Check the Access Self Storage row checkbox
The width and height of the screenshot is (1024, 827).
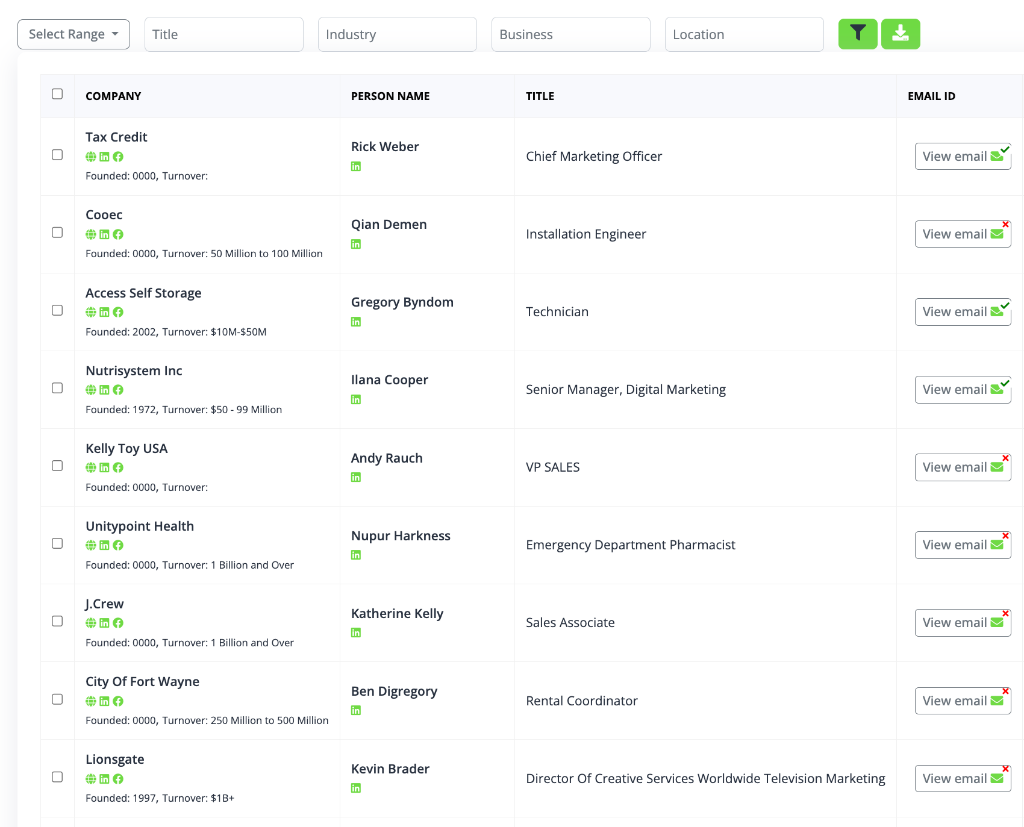pyautogui.click(x=57, y=310)
